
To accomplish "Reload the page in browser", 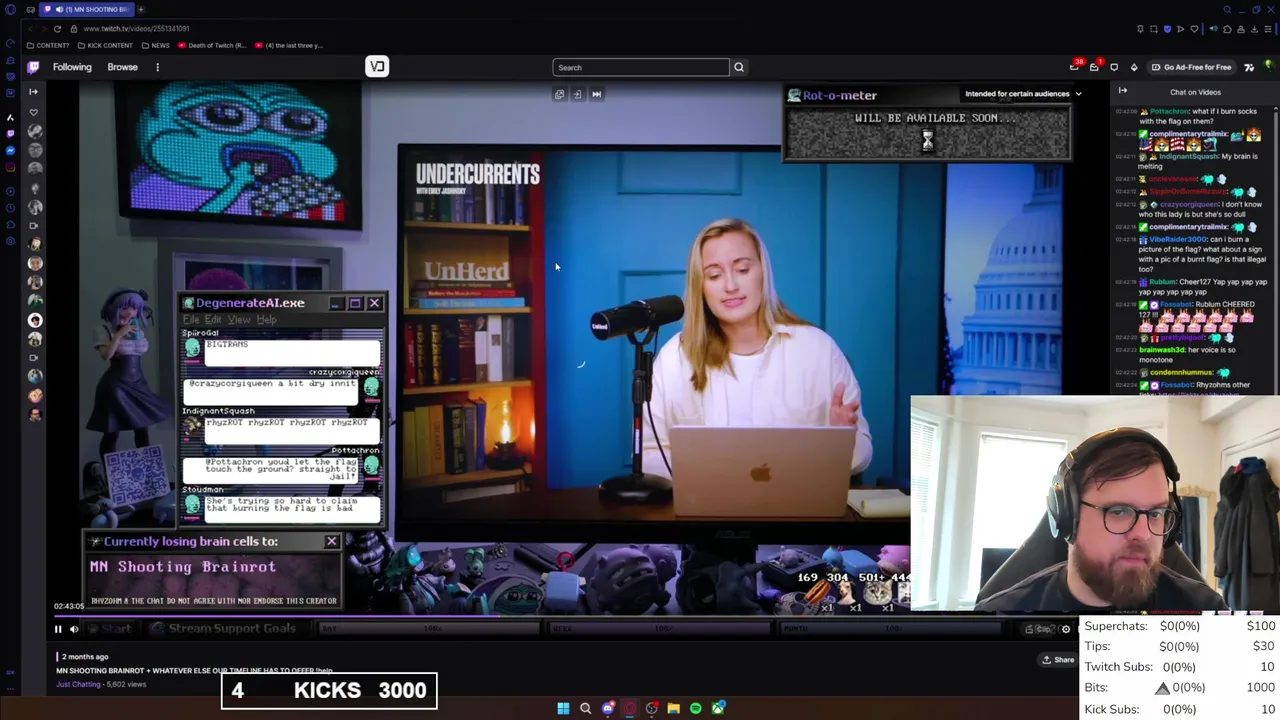I will click(57, 29).
